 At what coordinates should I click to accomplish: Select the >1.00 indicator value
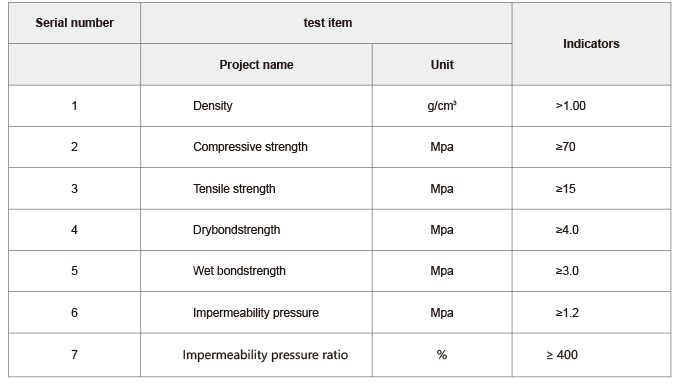point(571,106)
